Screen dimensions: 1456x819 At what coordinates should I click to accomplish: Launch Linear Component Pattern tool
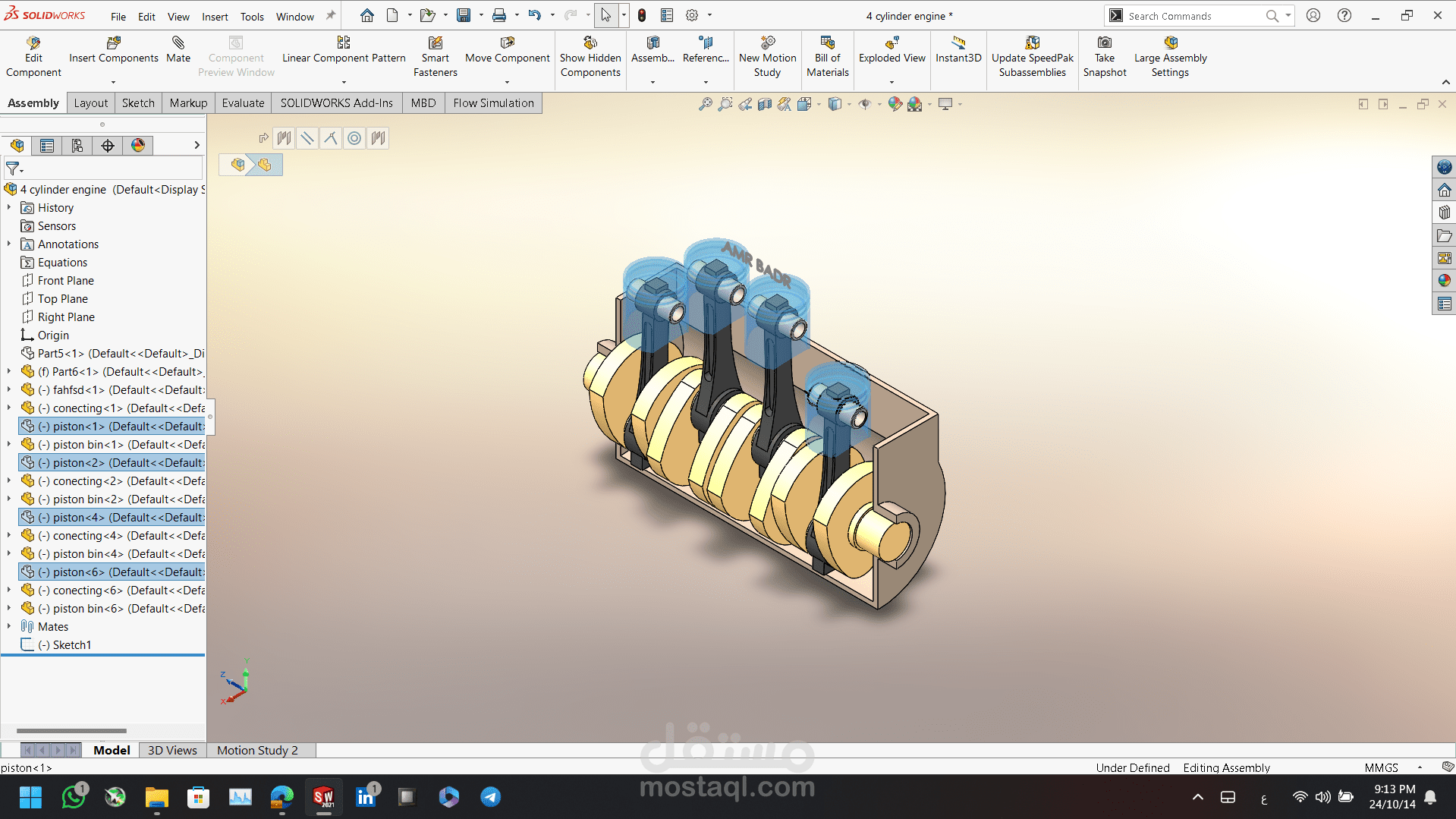344,50
